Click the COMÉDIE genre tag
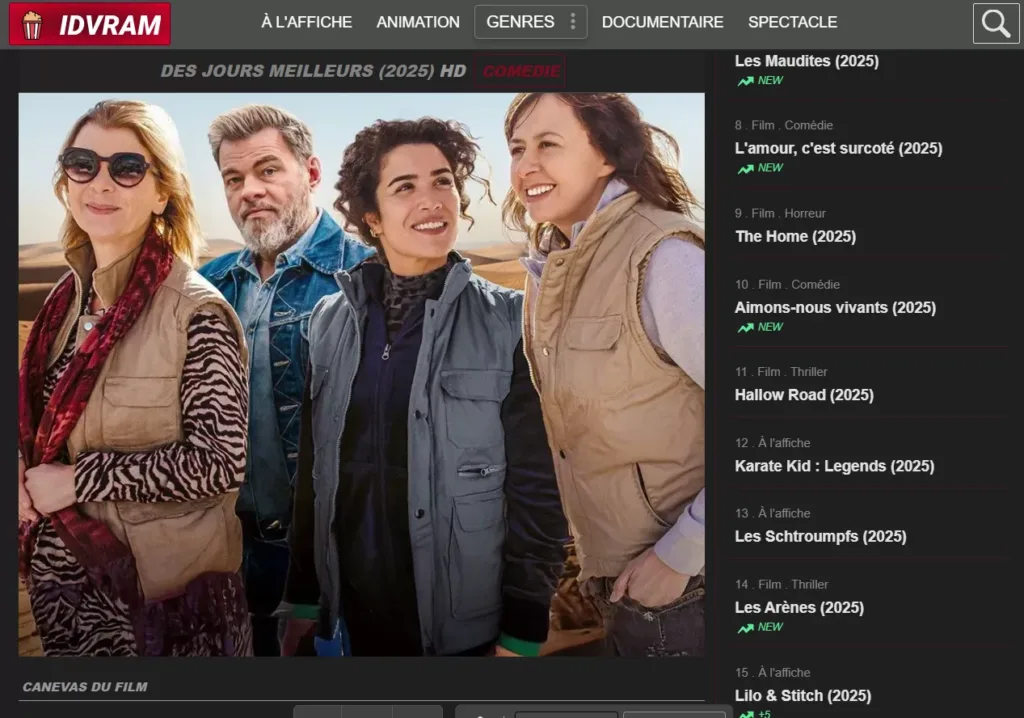 (521, 72)
